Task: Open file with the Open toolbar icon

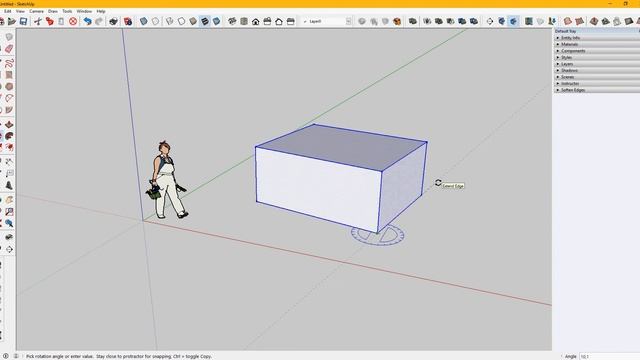Action: pos(12,21)
